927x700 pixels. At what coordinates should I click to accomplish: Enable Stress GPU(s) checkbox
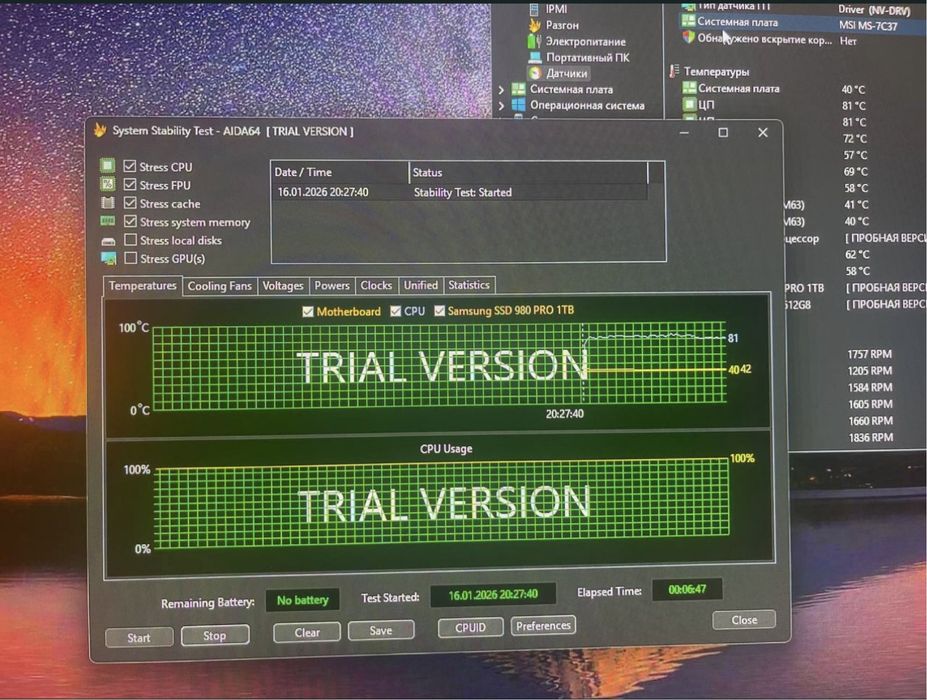click(x=131, y=258)
